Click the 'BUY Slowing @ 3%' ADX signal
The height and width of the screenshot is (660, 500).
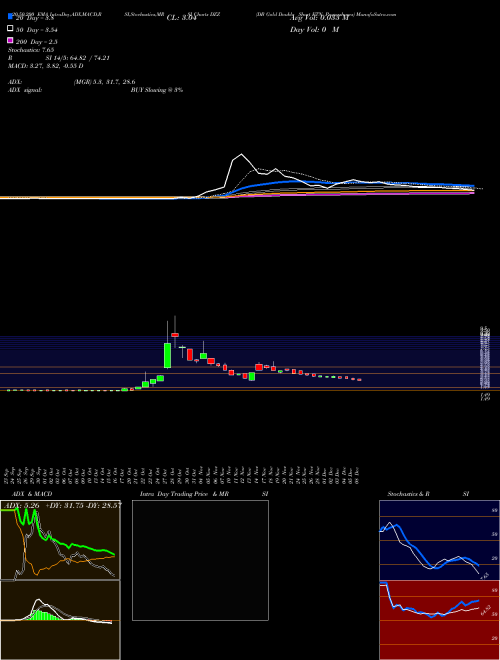(157, 90)
